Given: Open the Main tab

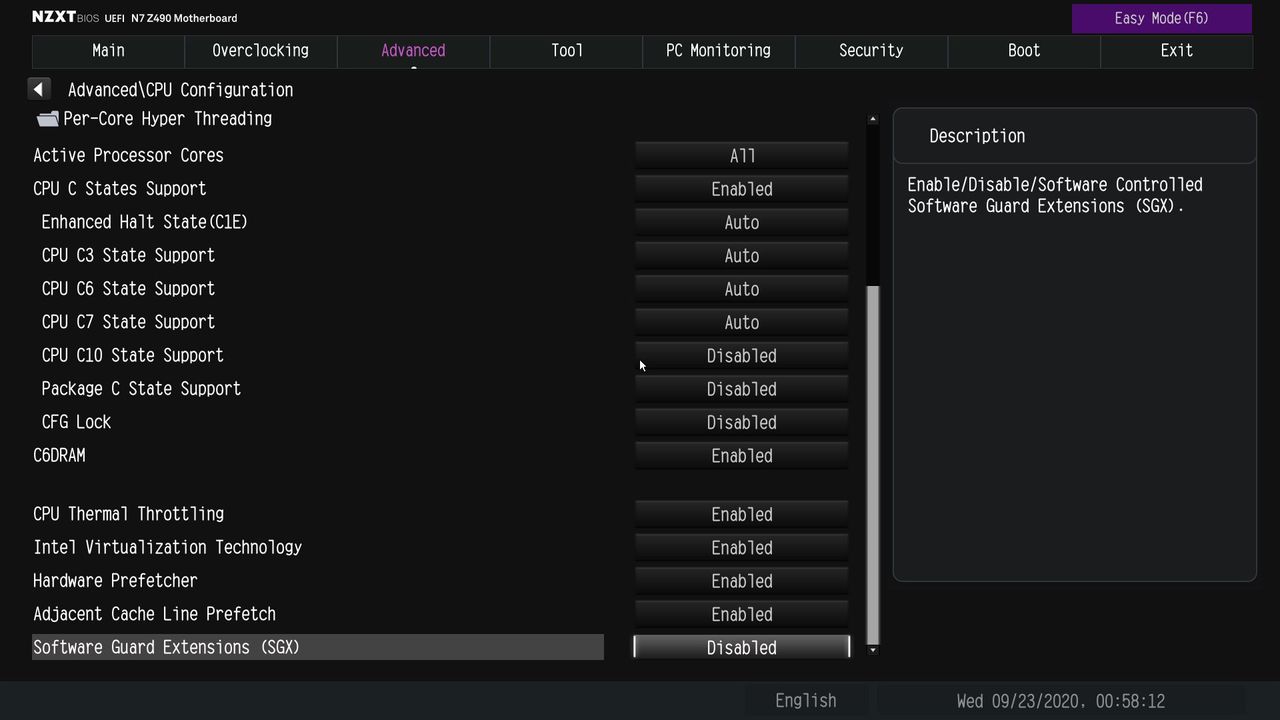Looking at the screenshot, I should click(x=108, y=51).
